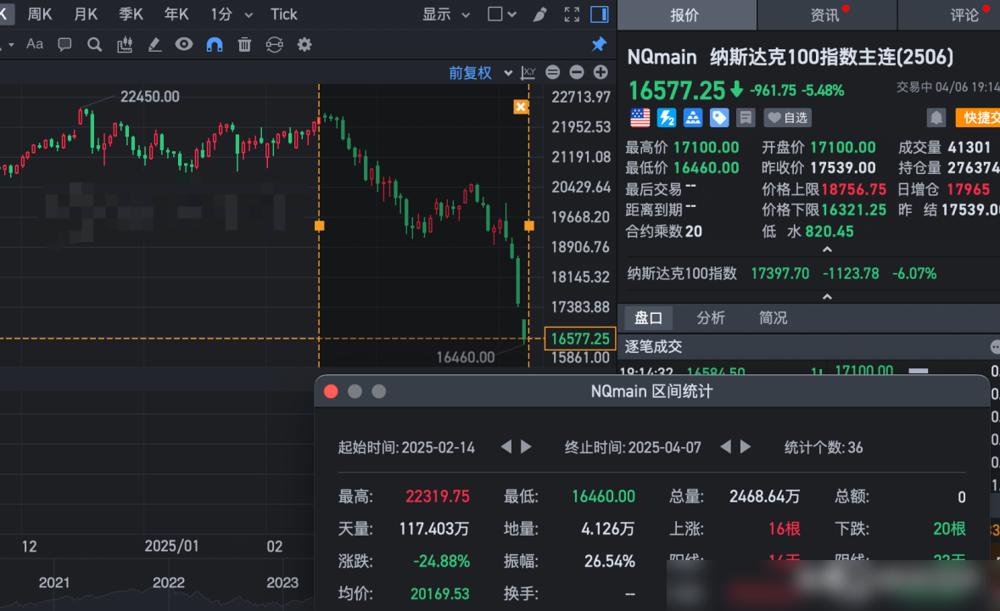The height and width of the screenshot is (611, 1000).
Task: Click the 振幅 26.54% value
Action: [609, 561]
